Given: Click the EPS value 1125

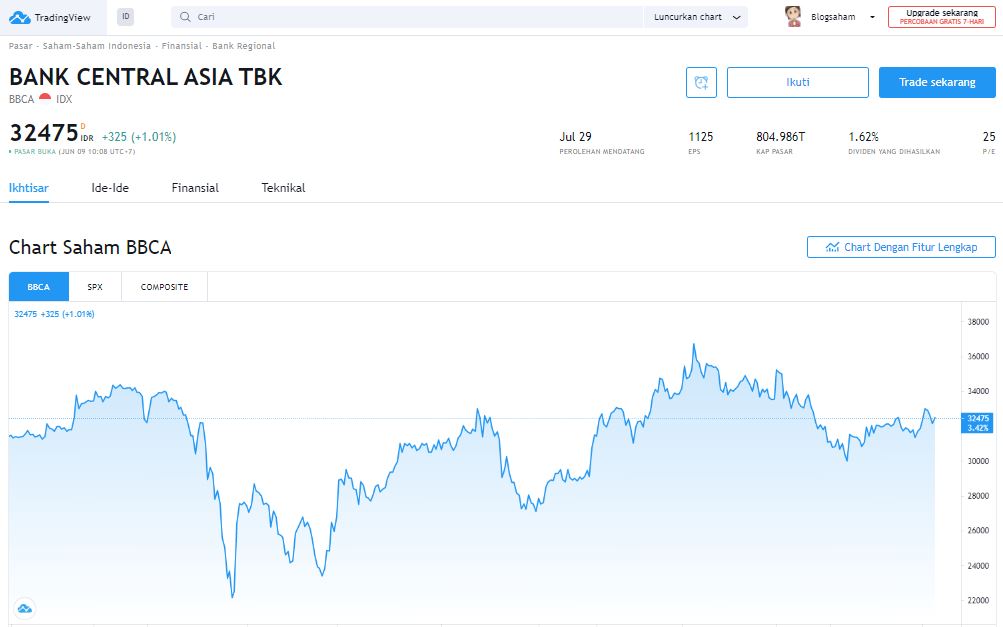Looking at the screenshot, I should (x=700, y=137).
